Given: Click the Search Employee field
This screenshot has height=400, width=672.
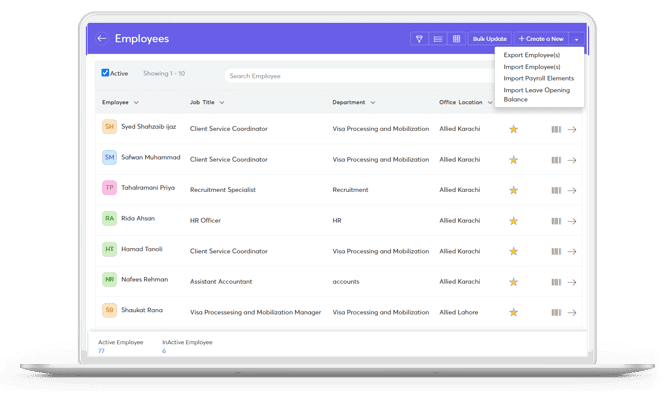Looking at the screenshot, I should click(359, 76).
